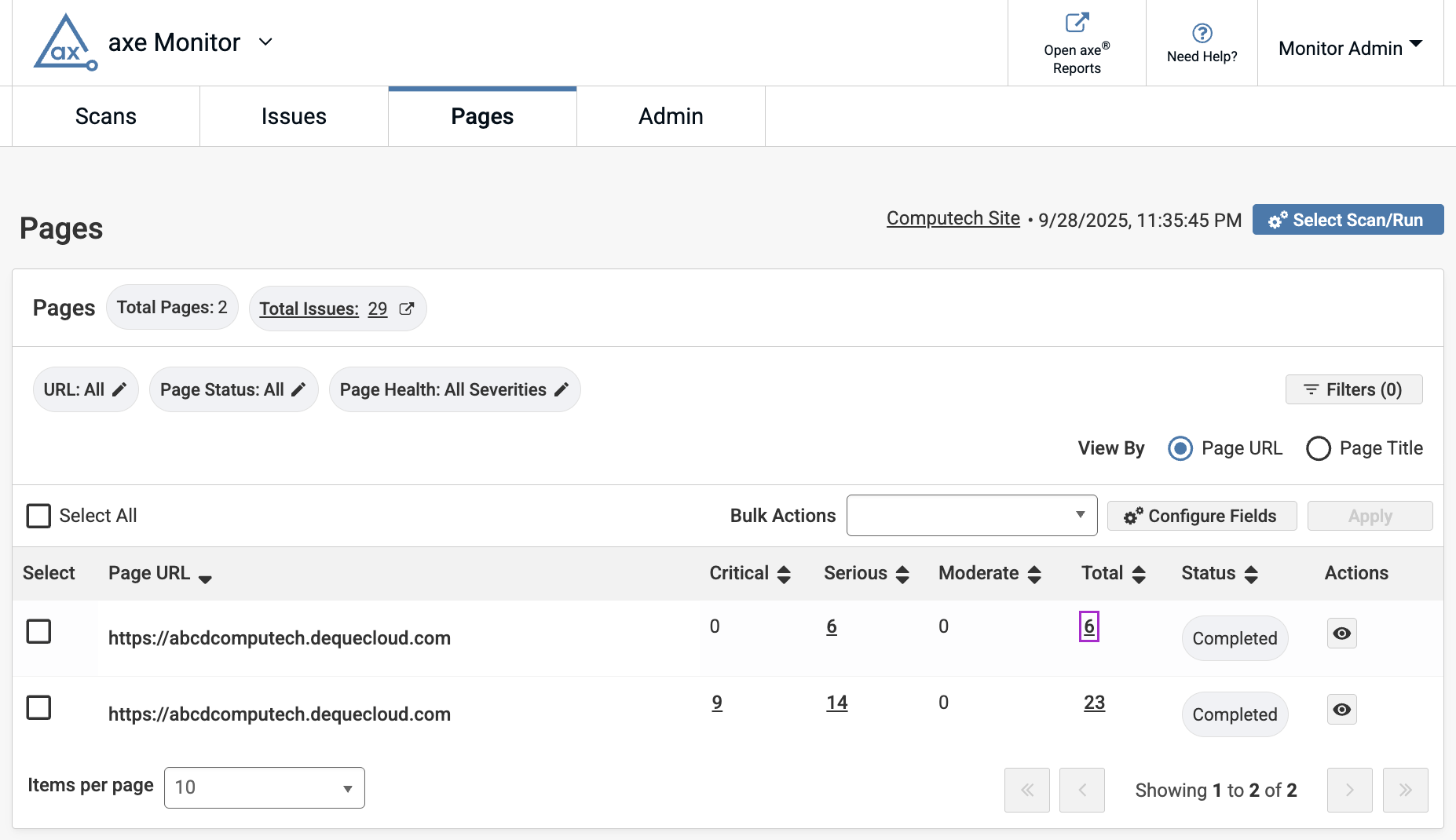Screen dimensions: 1456x840
Task: Select the Page Title radio button
Action: click(1319, 448)
